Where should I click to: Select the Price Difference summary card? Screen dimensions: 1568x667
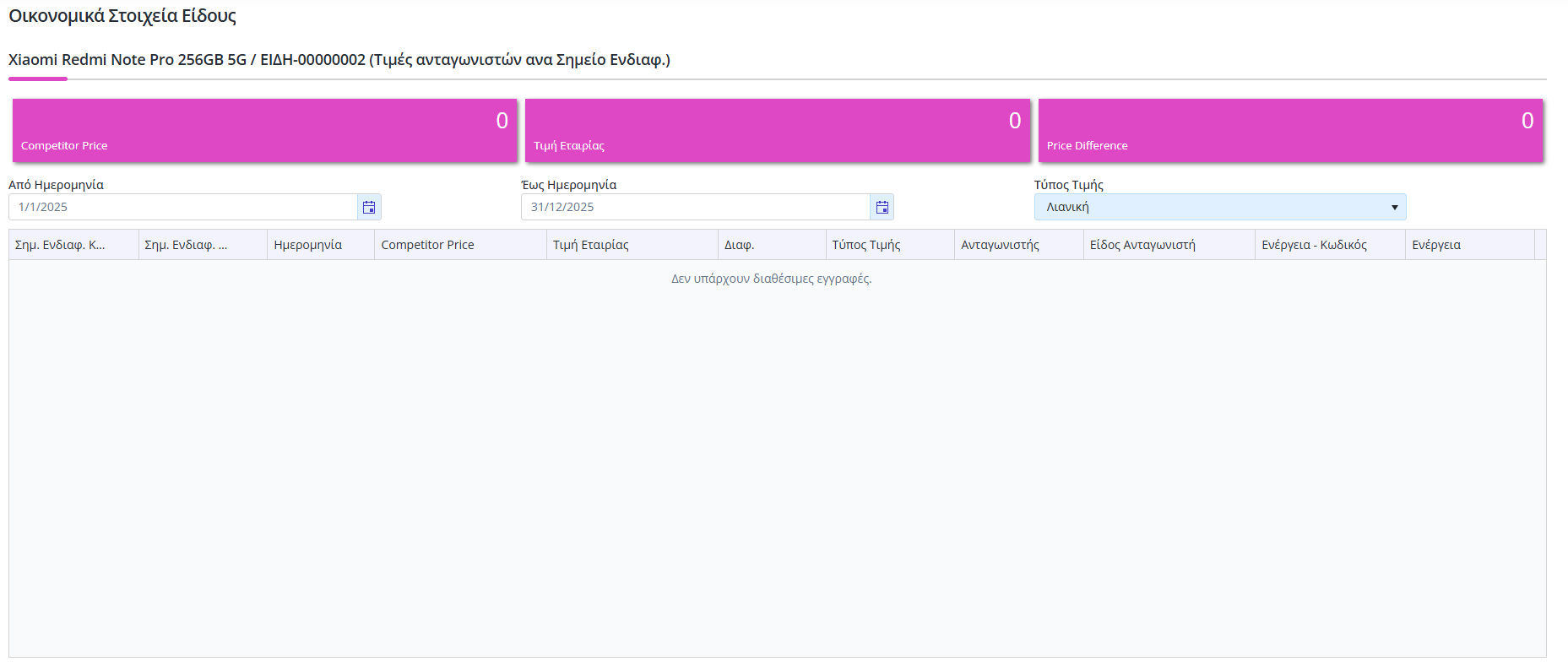point(1290,130)
